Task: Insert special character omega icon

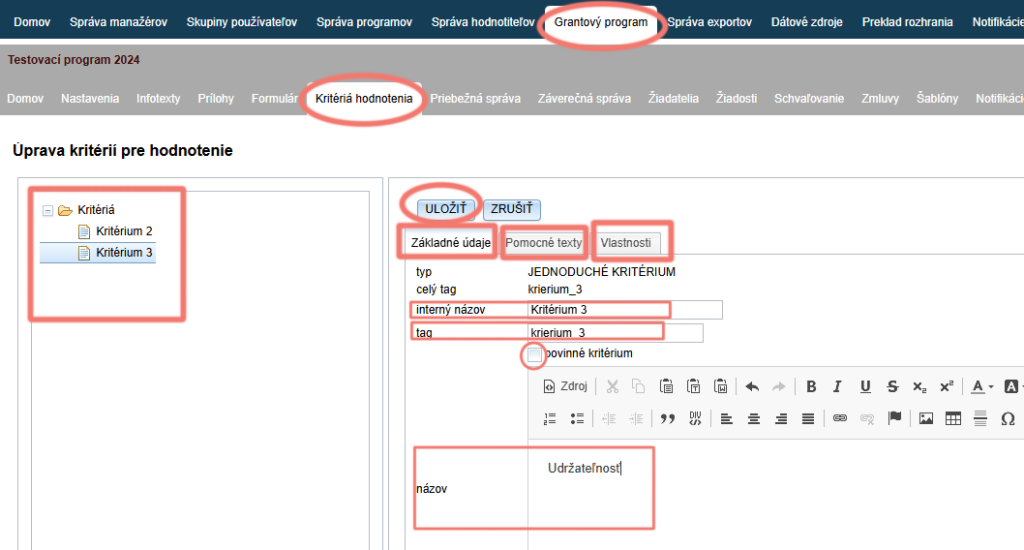Action: point(1008,419)
